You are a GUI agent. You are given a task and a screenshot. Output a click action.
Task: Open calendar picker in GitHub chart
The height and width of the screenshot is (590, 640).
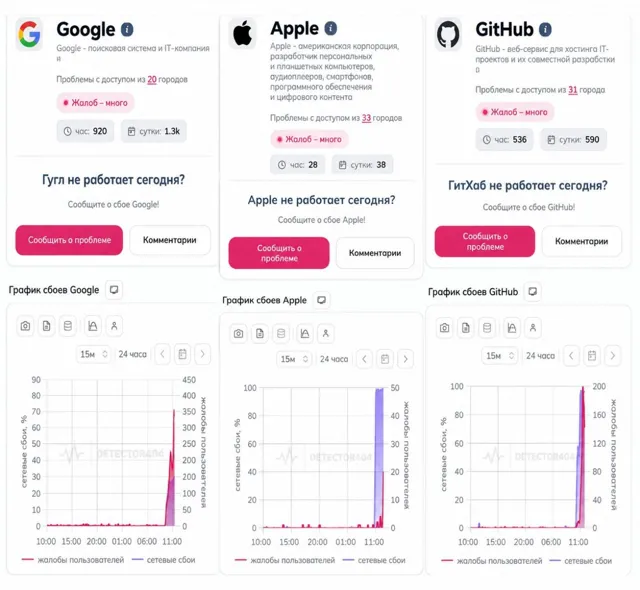592,356
